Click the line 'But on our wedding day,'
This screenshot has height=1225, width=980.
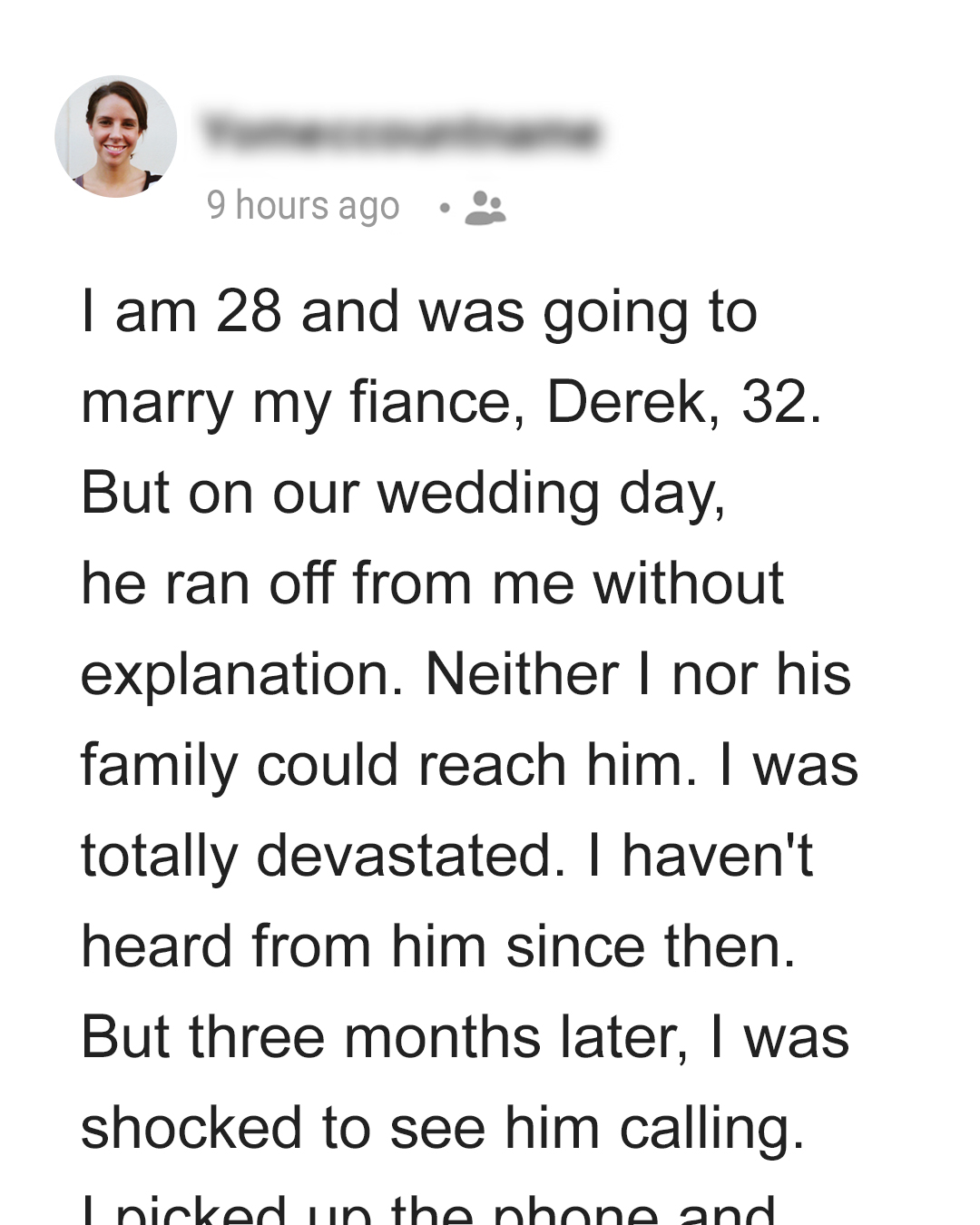click(404, 495)
